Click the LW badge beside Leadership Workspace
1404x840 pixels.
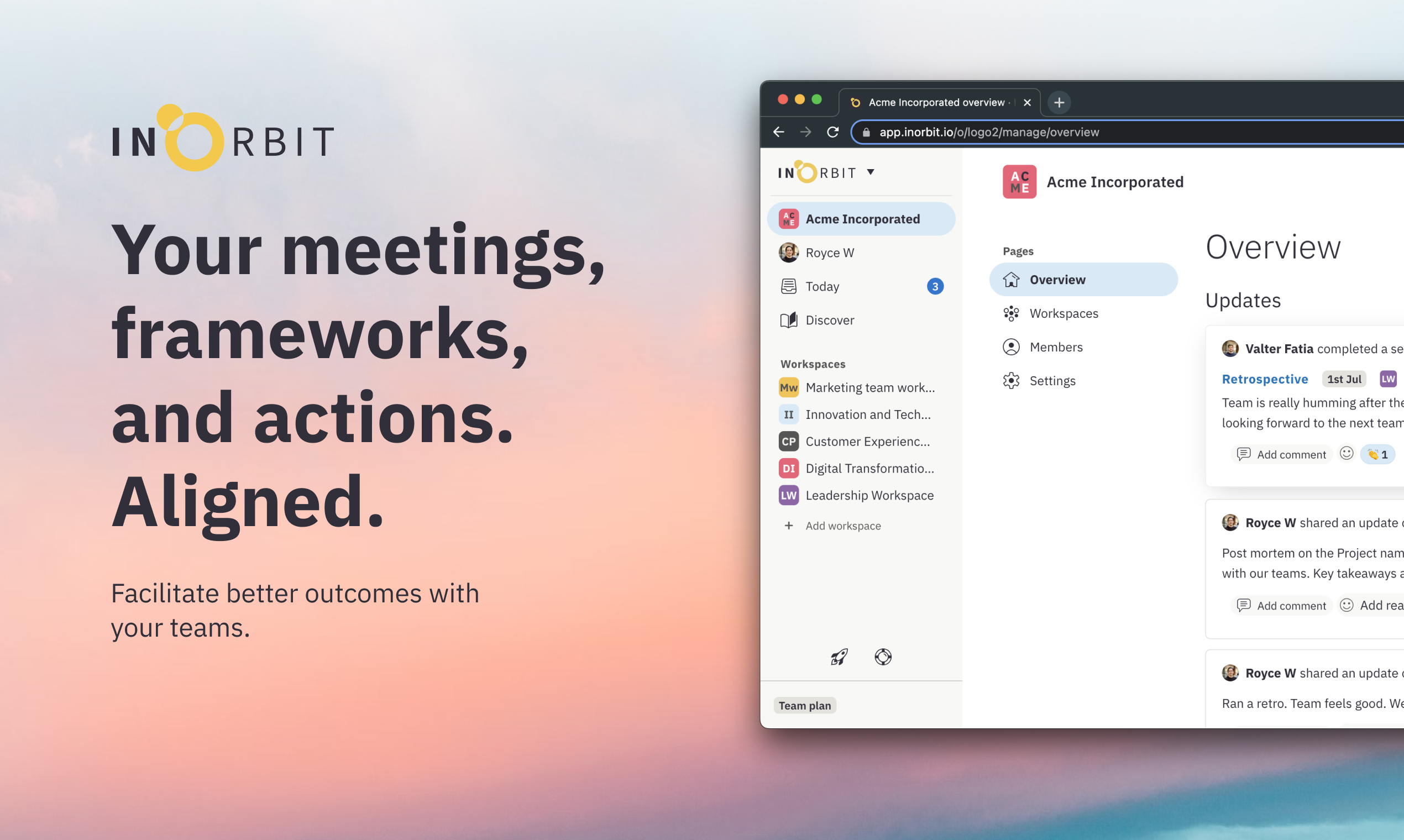tap(789, 495)
